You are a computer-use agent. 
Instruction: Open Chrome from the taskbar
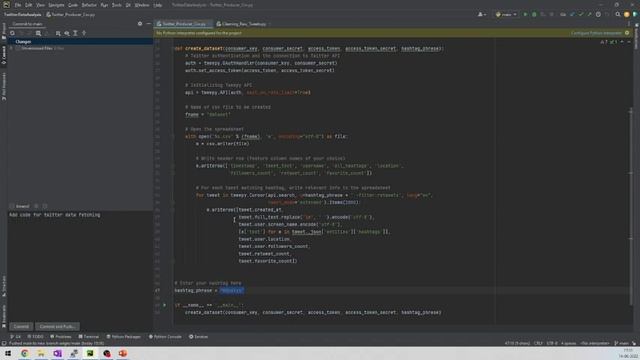click(24, 353)
